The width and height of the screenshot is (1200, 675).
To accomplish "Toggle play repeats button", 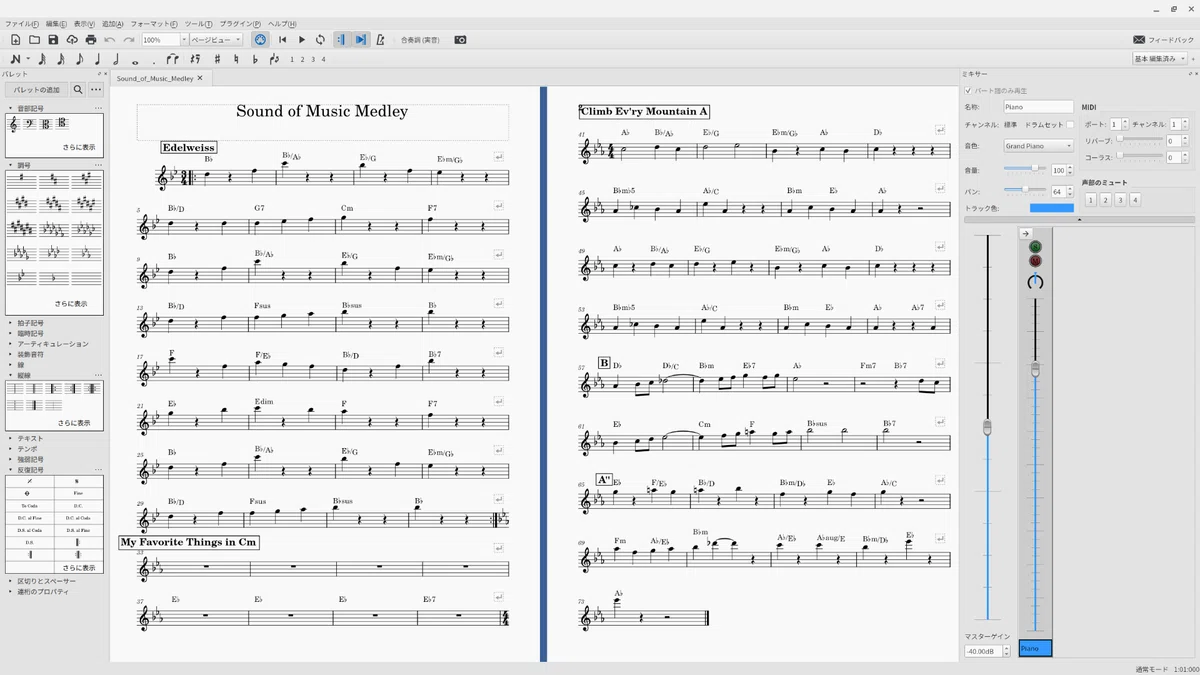I will coord(341,40).
